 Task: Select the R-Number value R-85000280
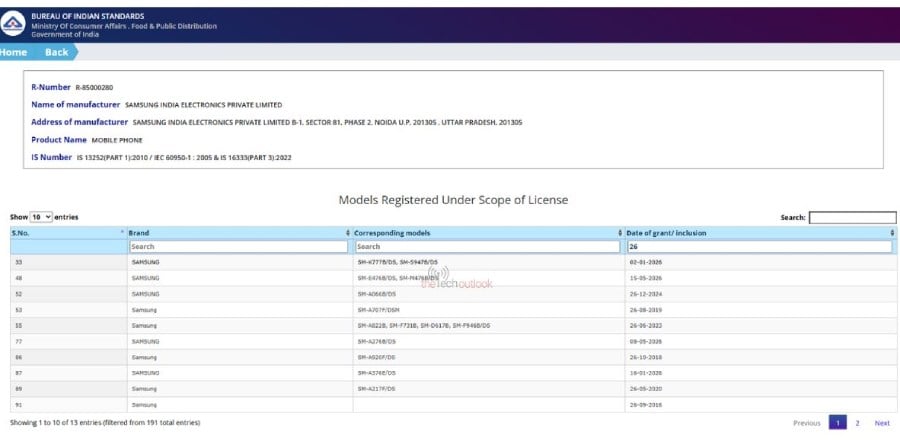pos(95,88)
